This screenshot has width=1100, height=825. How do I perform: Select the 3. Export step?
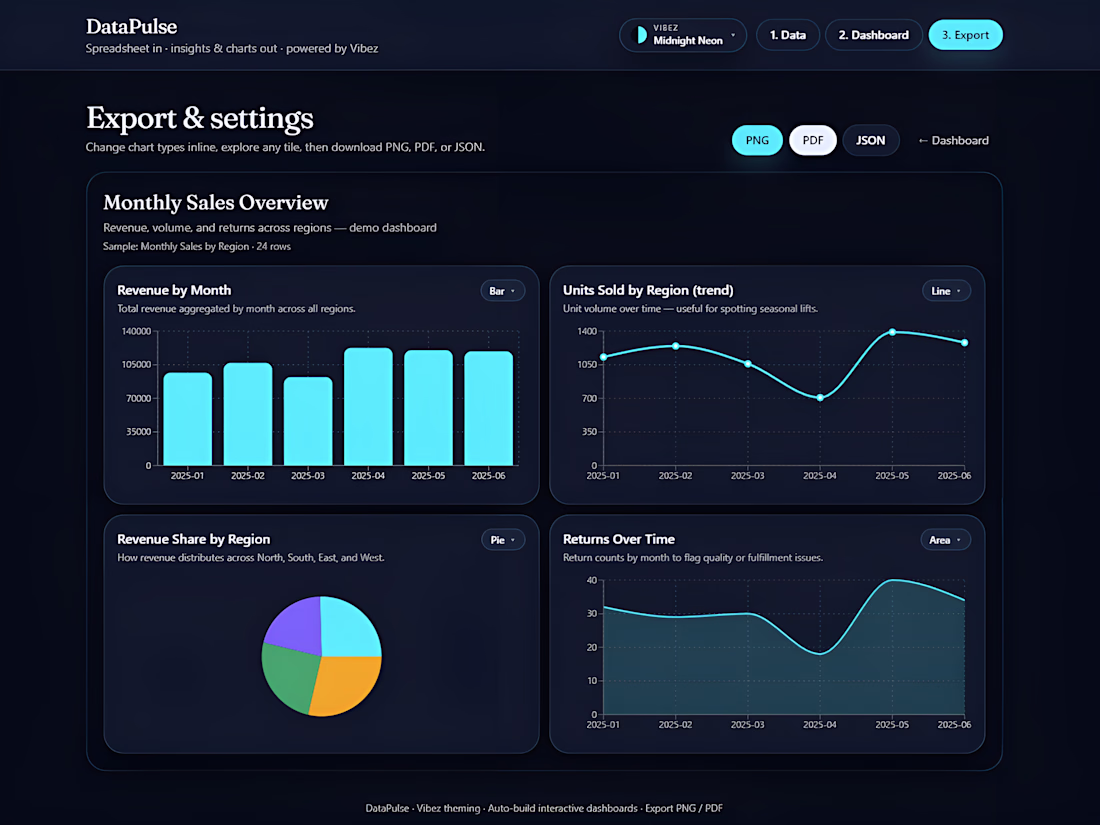click(965, 35)
